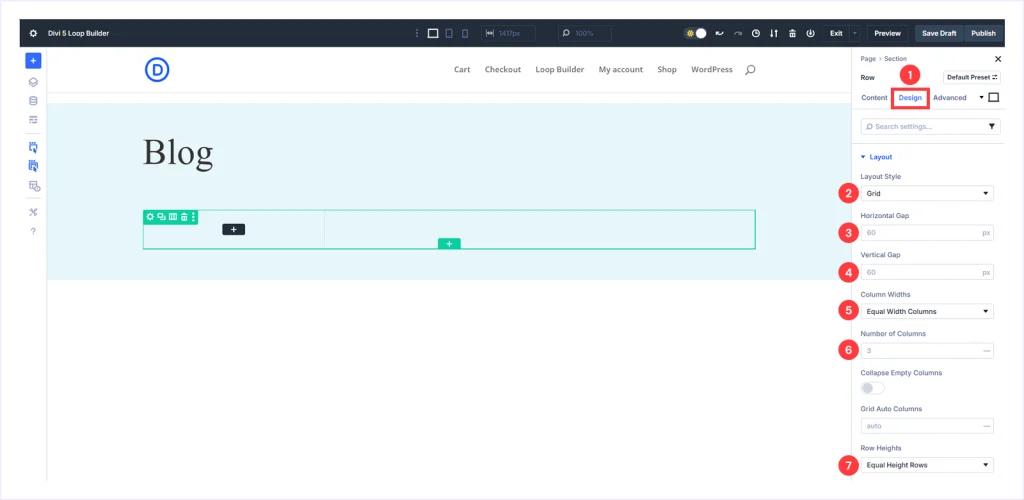Open the page settings sliders icon in the sidebar
Image resolution: width=1024 pixels, height=500 pixels.
(33, 120)
